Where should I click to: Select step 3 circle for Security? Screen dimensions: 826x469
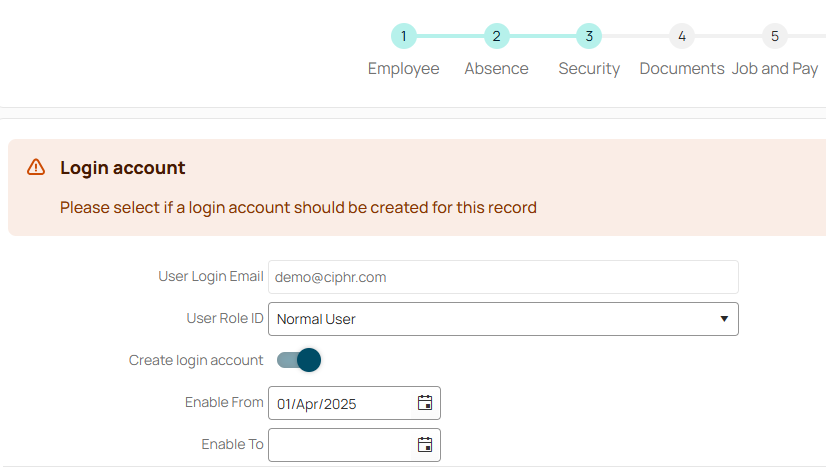point(589,36)
